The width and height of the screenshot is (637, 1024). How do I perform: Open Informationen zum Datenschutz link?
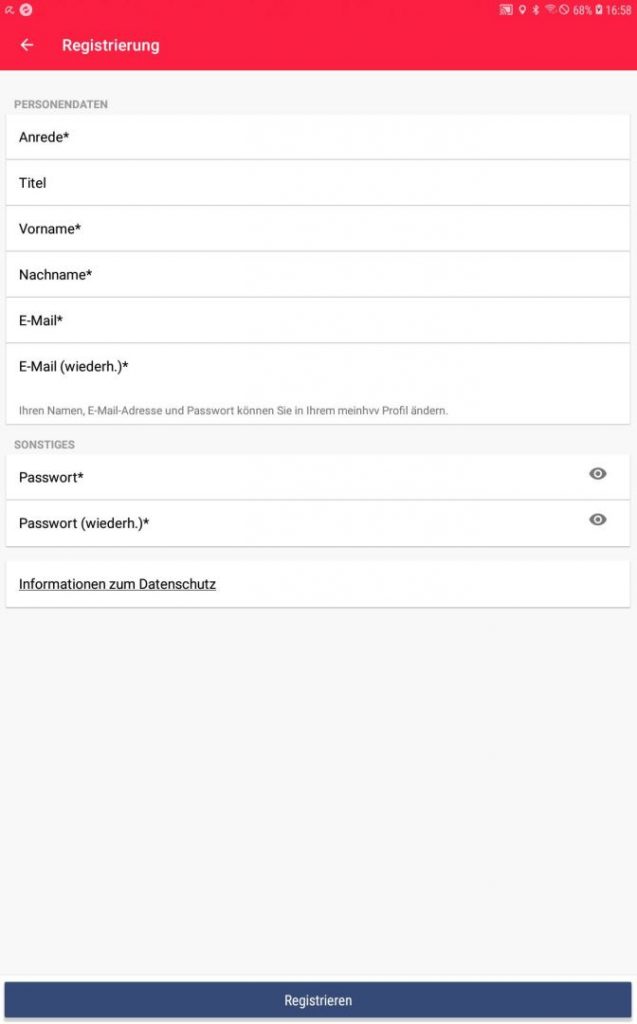[x=117, y=584]
